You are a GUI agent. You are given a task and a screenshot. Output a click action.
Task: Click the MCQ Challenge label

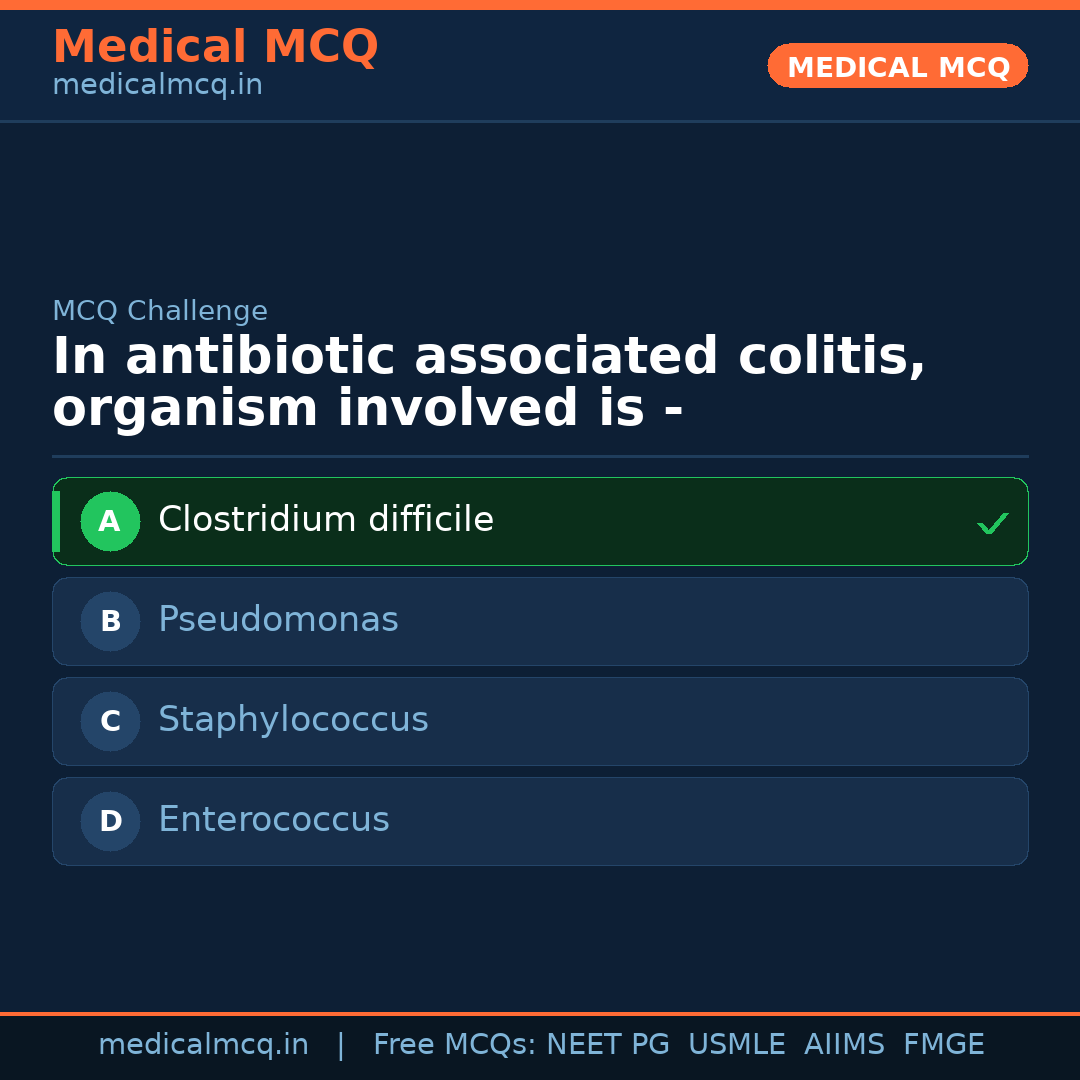point(160,311)
